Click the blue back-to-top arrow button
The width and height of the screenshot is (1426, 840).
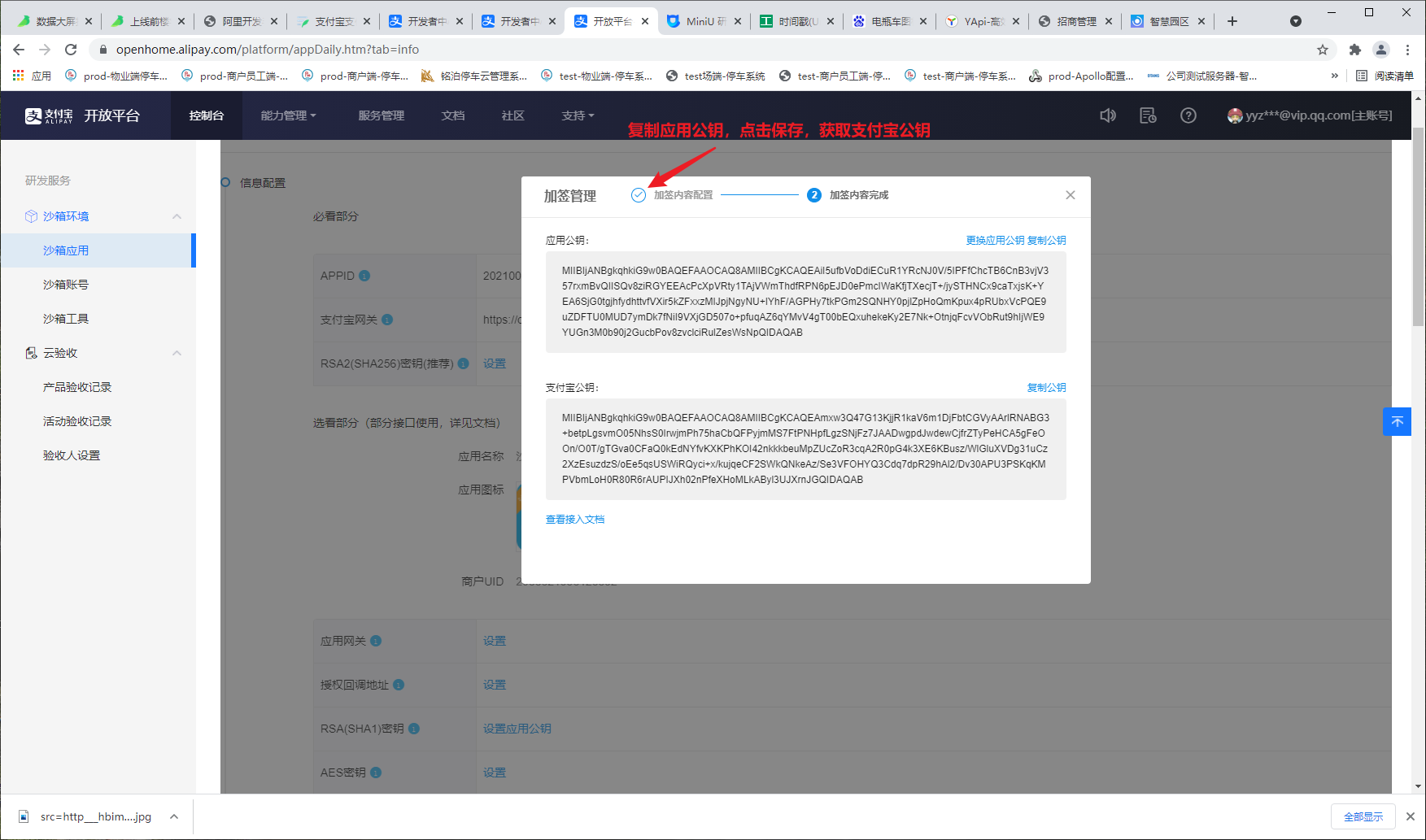[1397, 421]
